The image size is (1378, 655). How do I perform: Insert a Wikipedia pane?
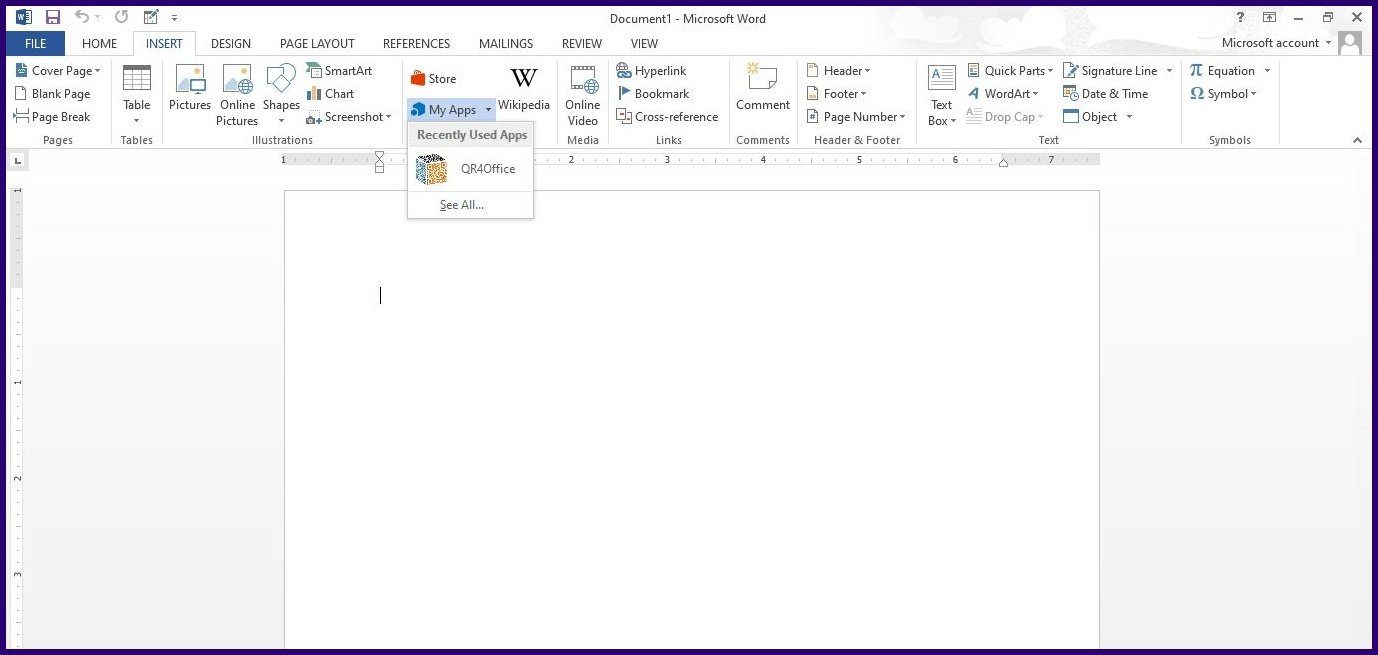click(x=524, y=90)
